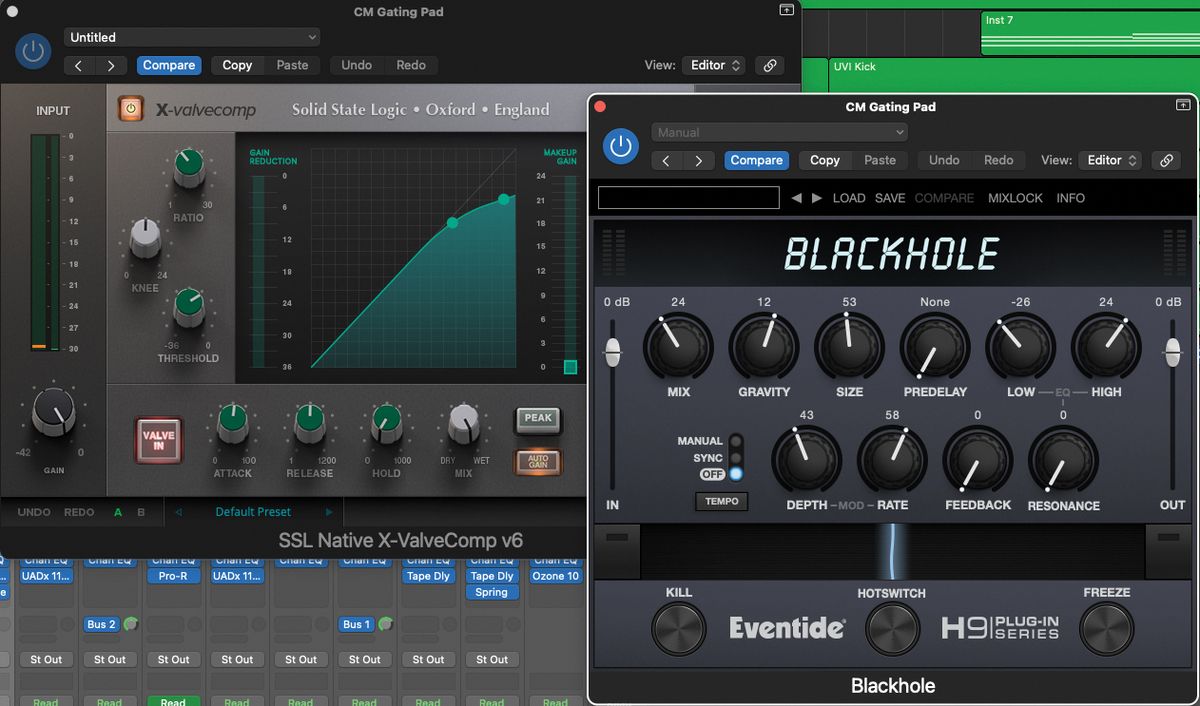This screenshot has width=1200, height=706.
Task: Toggle PEAK mode on the X-ValveComp
Action: click(538, 420)
